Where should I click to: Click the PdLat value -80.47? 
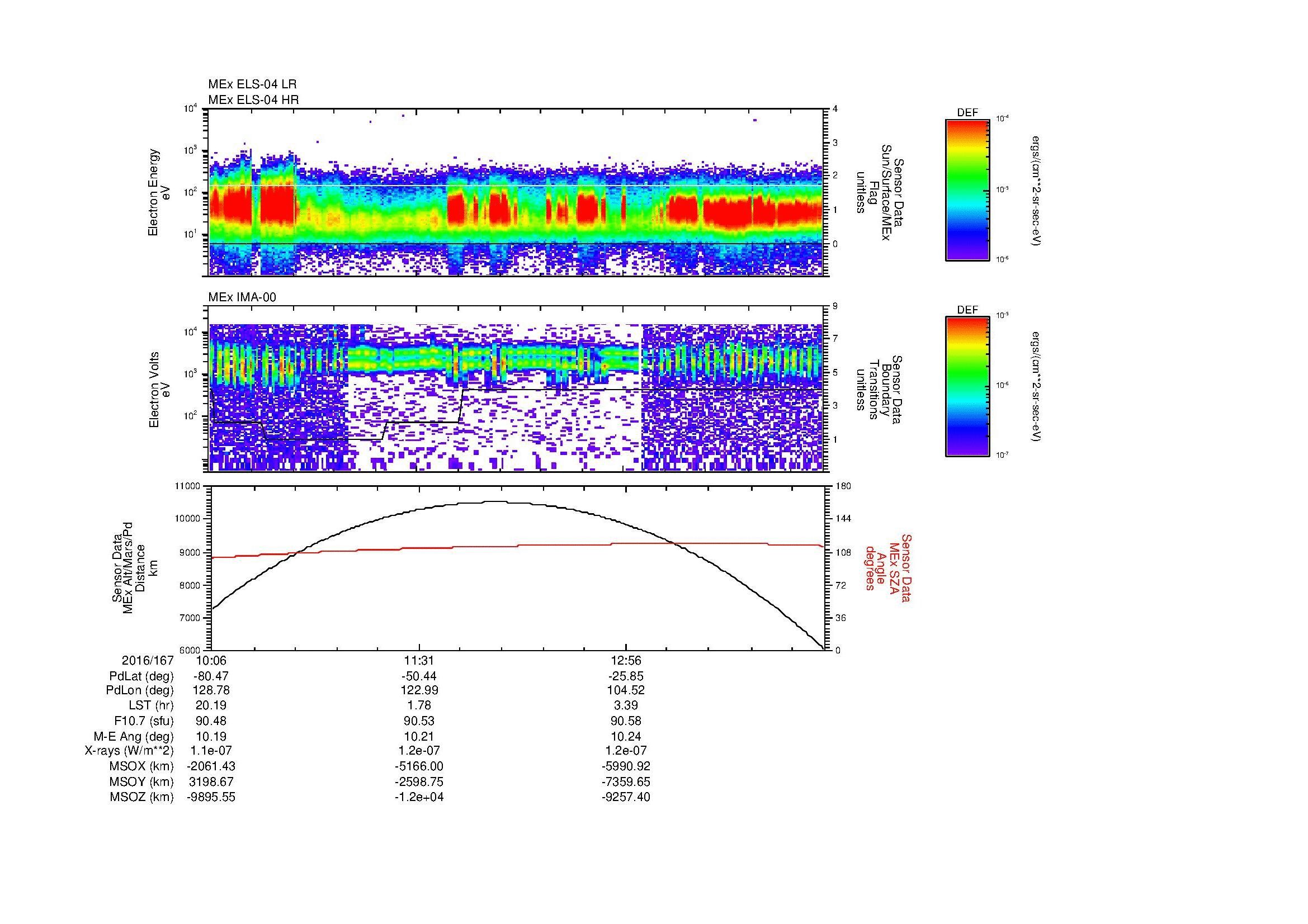coord(211,676)
